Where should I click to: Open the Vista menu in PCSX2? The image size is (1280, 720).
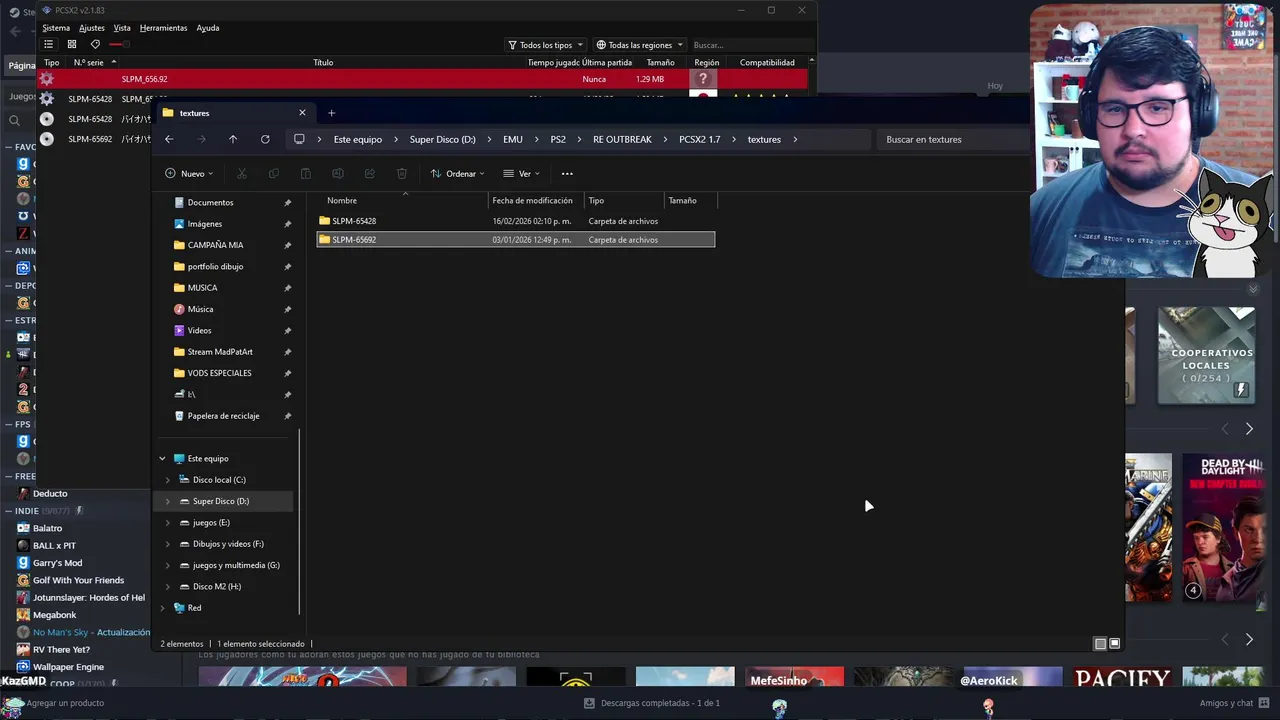122,28
